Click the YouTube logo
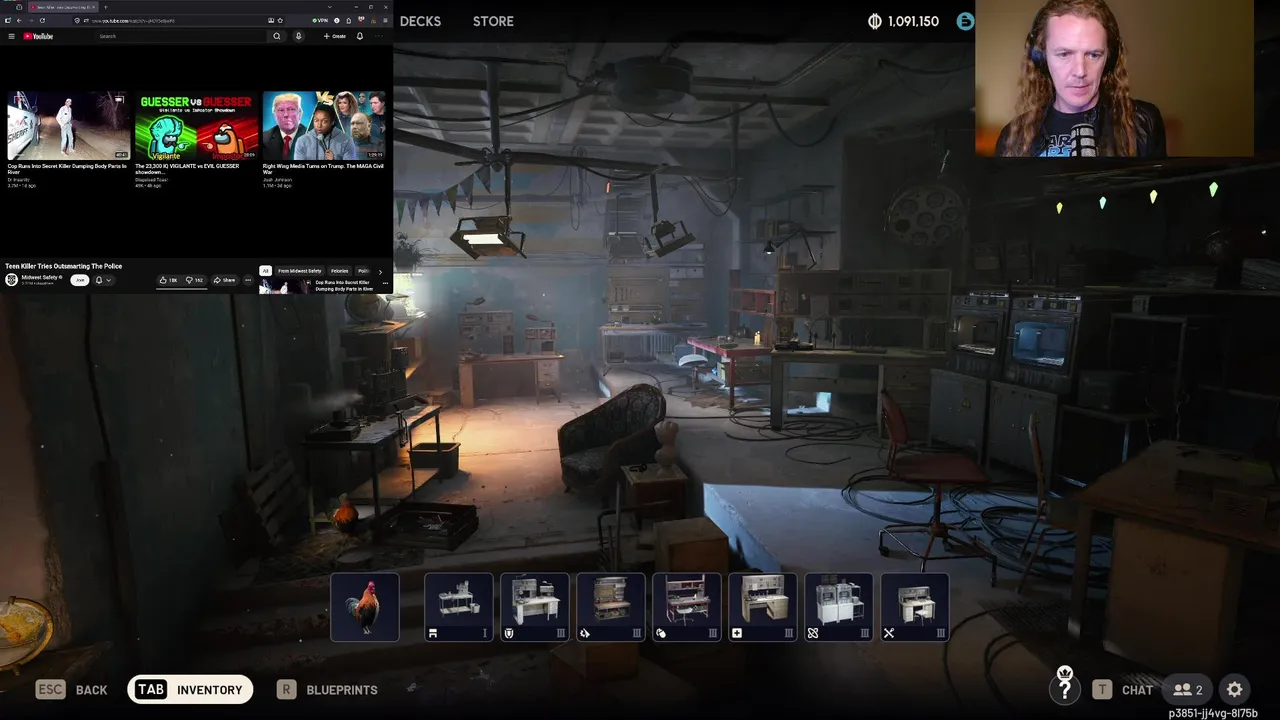The height and width of the screenshot is (720, 1280). [x=38, y=36]
